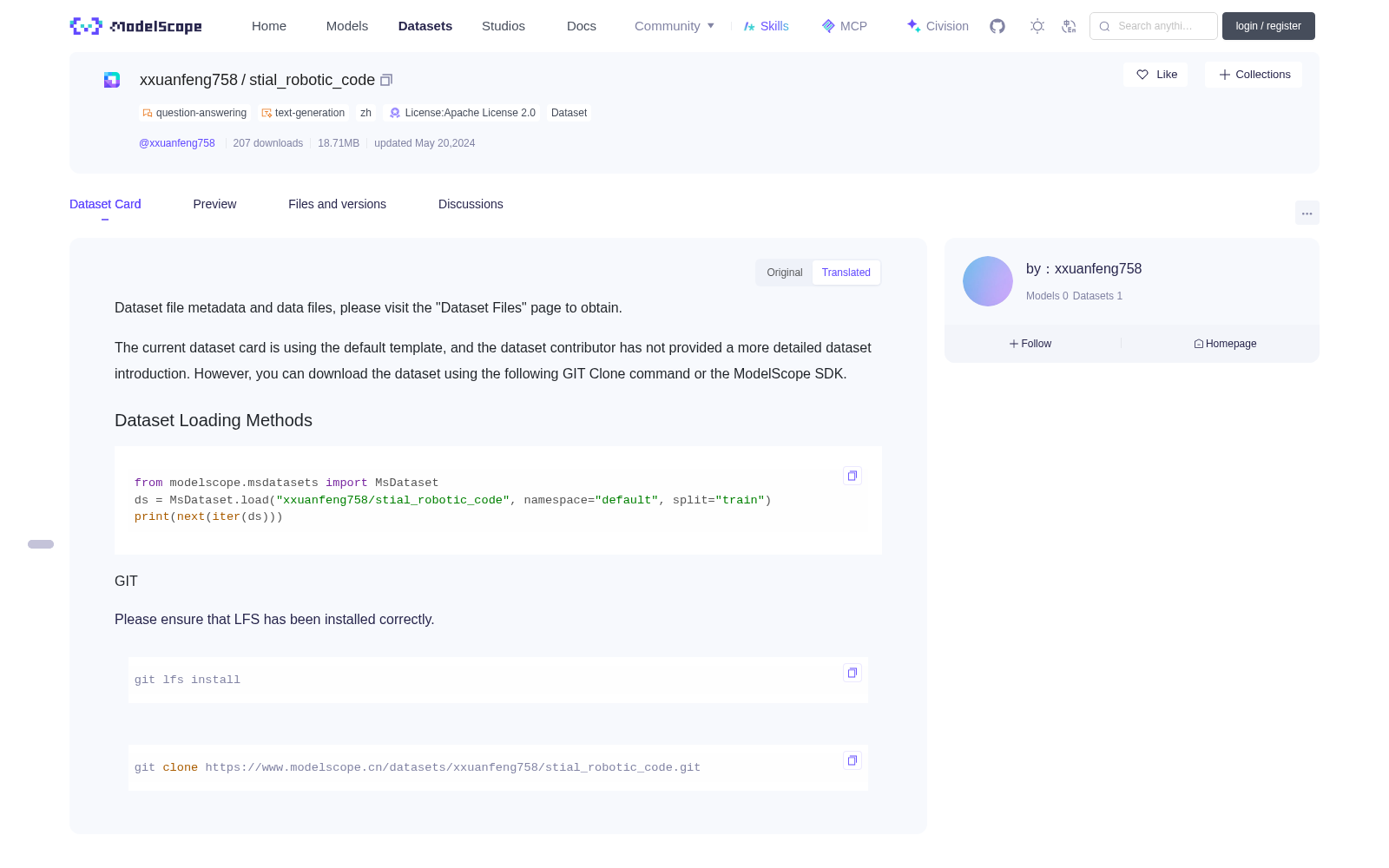Click the text-generation tag
This screenshot has width=1389, height=868.
pyautogui.click(x=303, y=113)
